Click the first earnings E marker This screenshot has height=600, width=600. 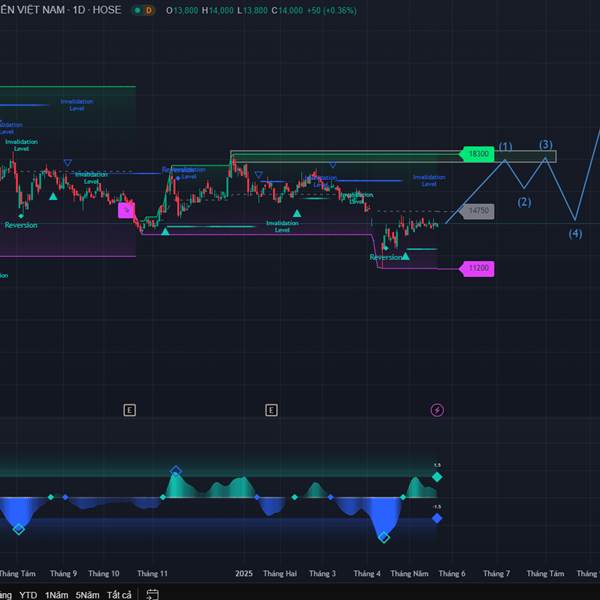click(x=129, y=411)
